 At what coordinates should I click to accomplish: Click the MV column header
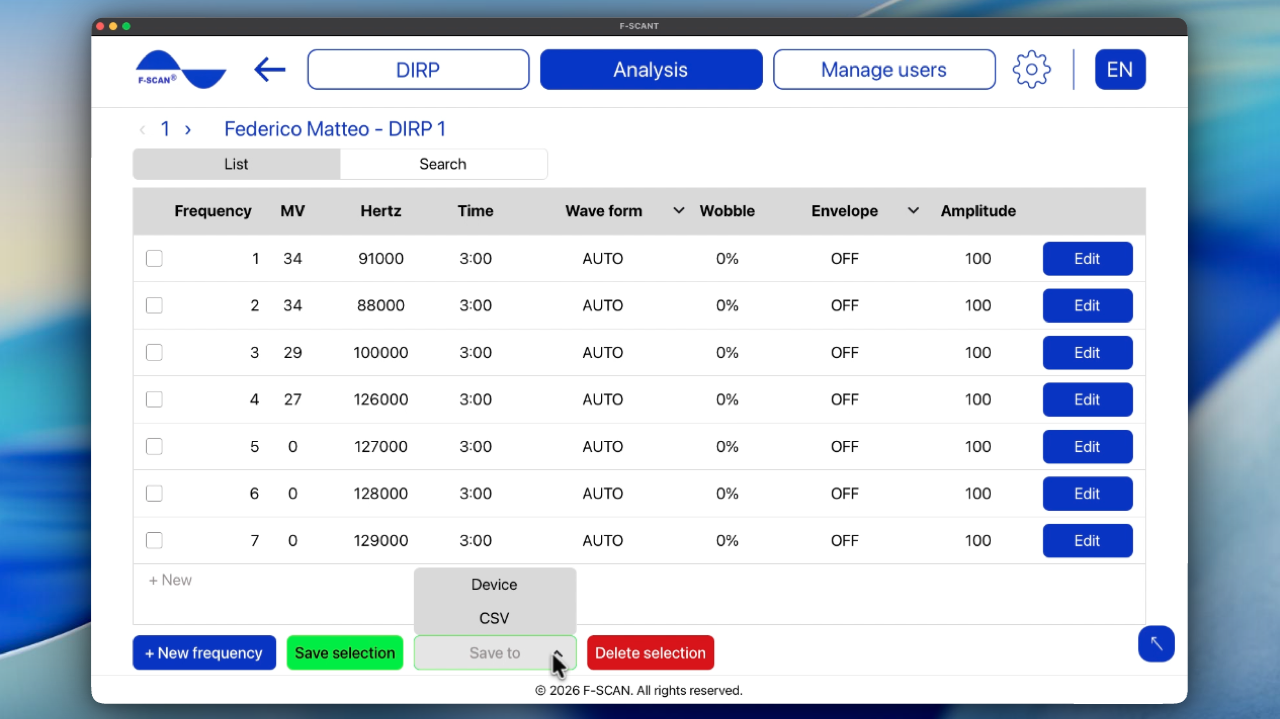(x=293, y=211)
